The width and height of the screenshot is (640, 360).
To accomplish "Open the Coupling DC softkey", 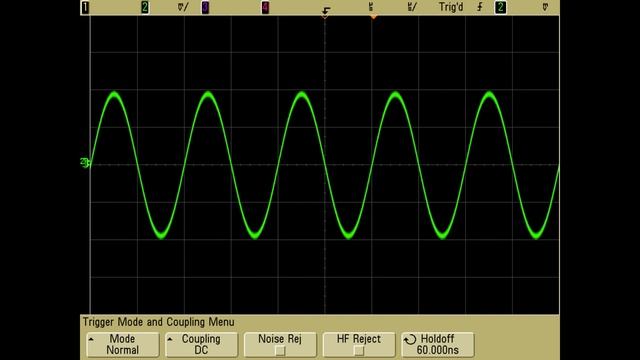I will [201, 344].
